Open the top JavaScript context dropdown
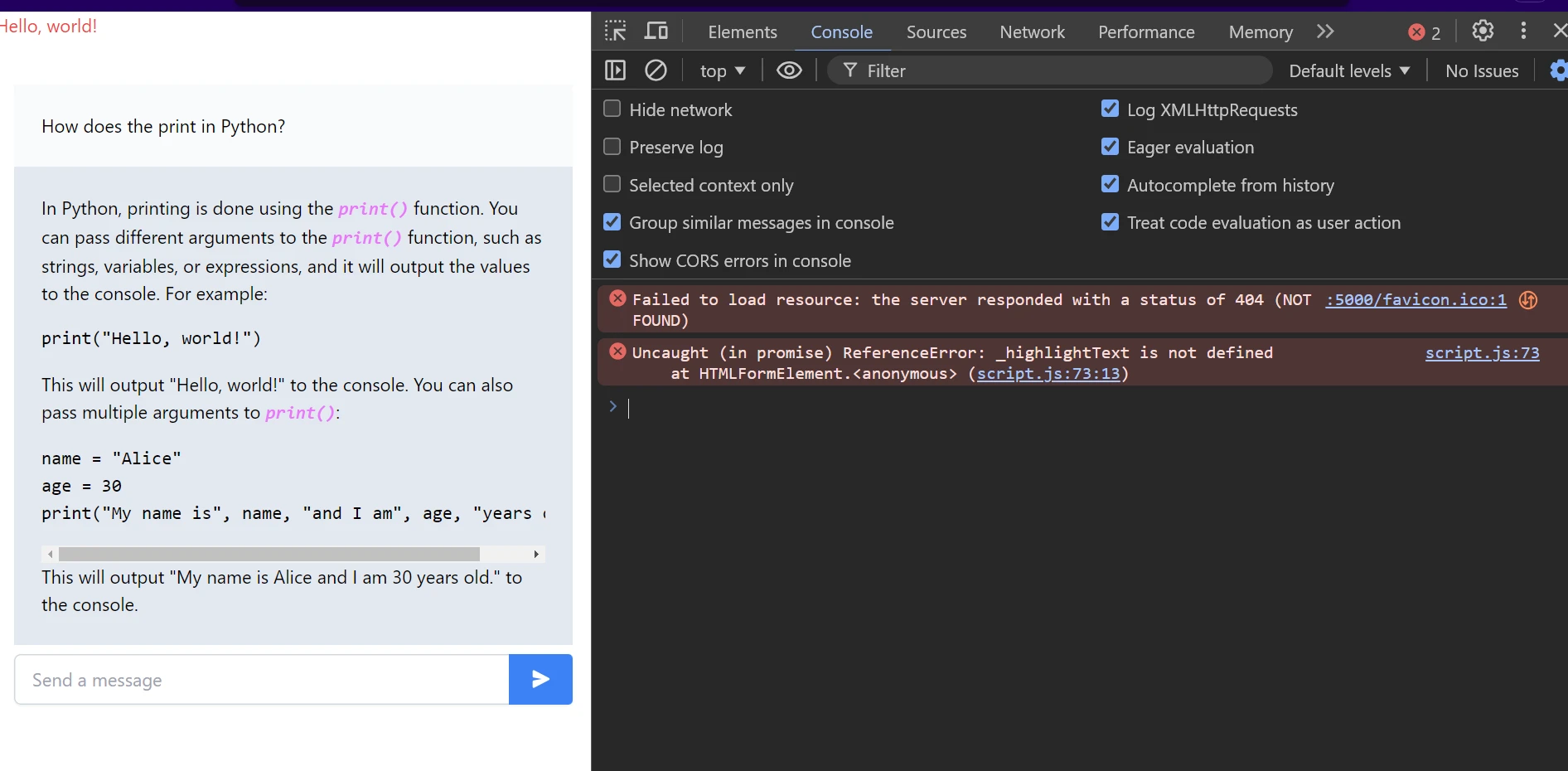Screen dimensions: 1568x771 pos(722,71)
